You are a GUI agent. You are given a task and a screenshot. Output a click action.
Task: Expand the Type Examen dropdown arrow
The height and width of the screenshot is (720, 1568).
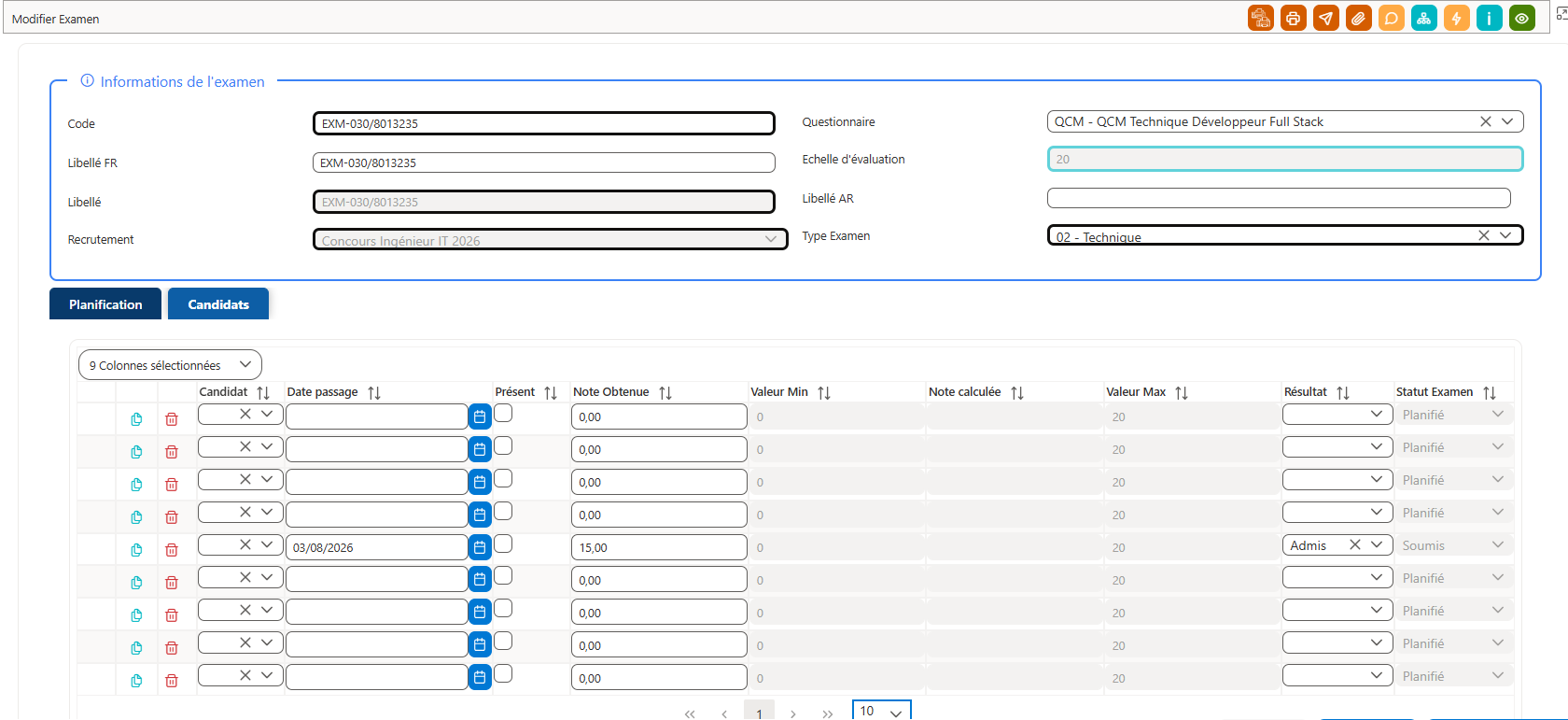(x=1505, y=235)
